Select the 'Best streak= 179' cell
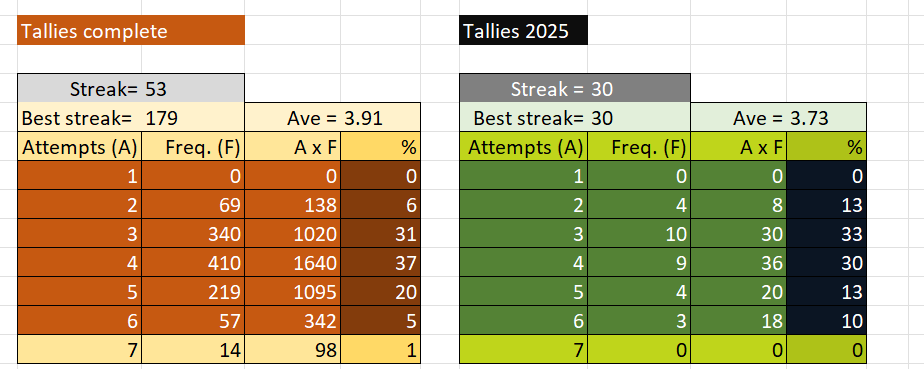924x369 pixels. [x=131, y=118]
